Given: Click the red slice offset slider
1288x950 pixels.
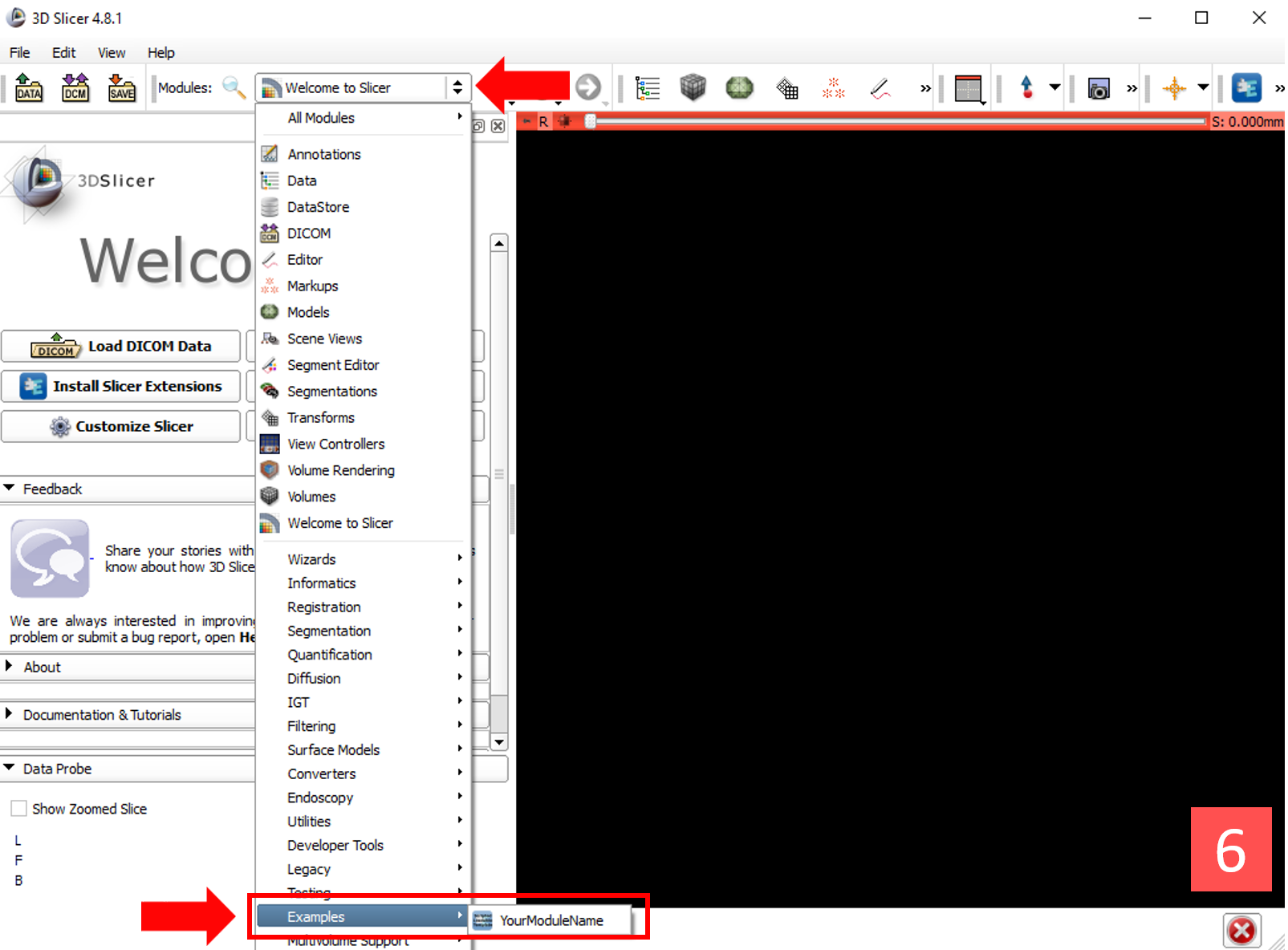Looking at the screenshot, I should coord(897,121).
